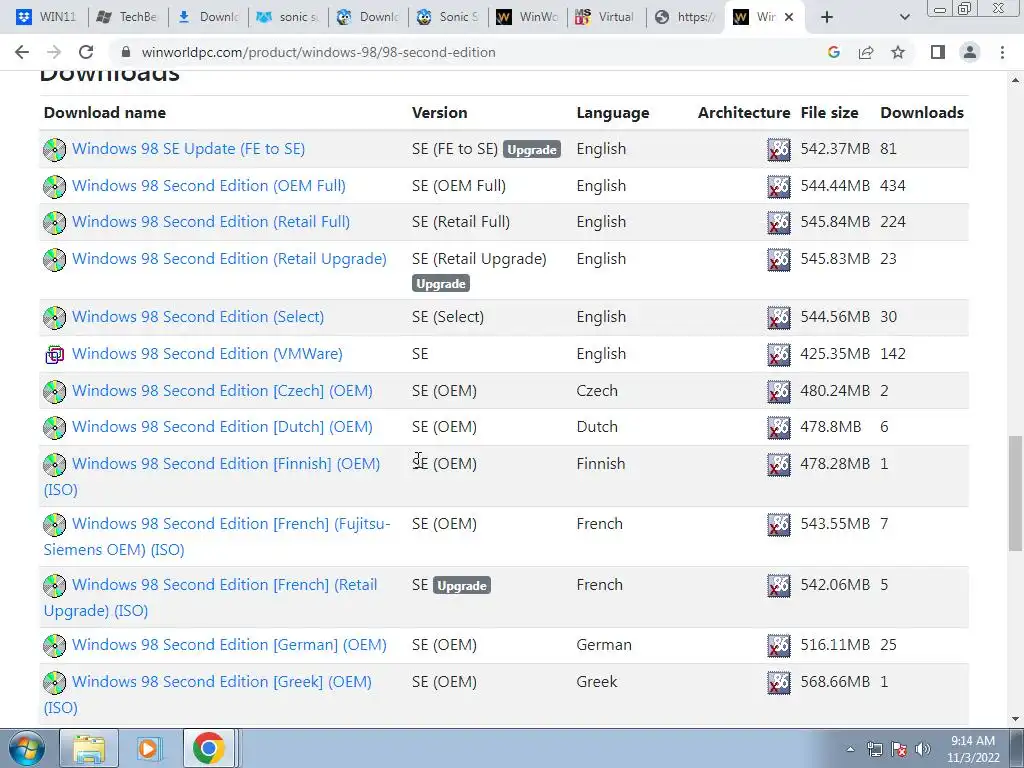Screen dimensions: 1024x768
Task: Click the Upgrade badge in French Retail row
Action: 462,586
